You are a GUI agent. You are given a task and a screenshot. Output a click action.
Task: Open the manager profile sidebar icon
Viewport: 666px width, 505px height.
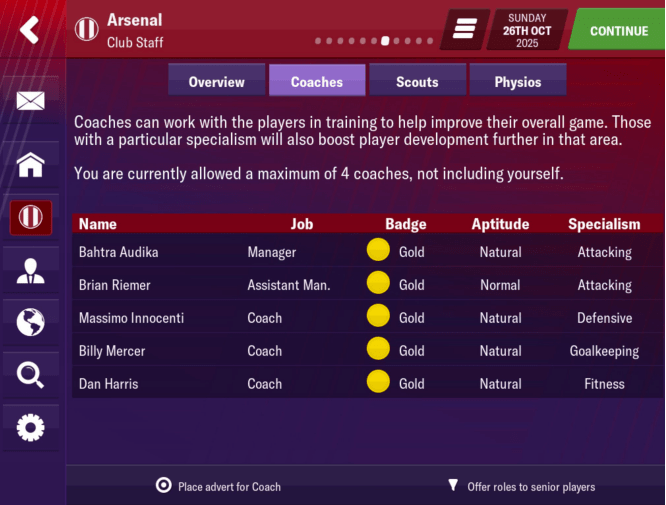(31, 270)
